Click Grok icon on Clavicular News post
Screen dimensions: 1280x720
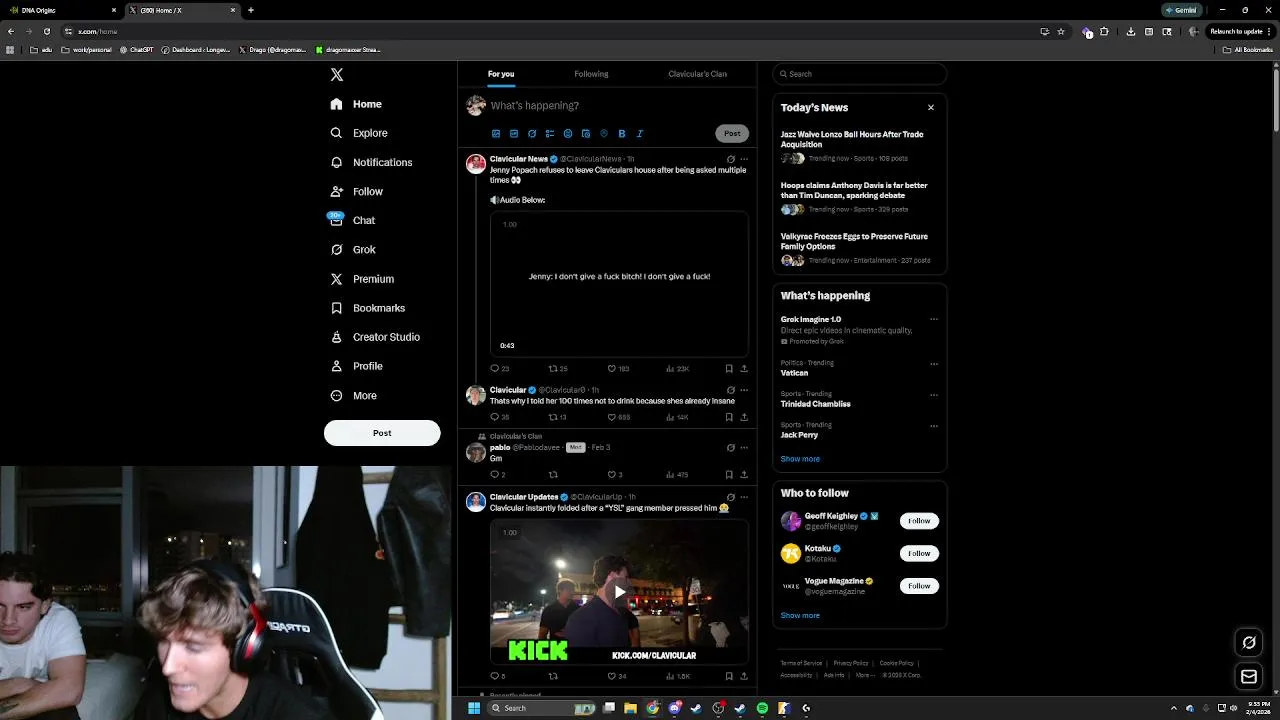click(731, 159)
